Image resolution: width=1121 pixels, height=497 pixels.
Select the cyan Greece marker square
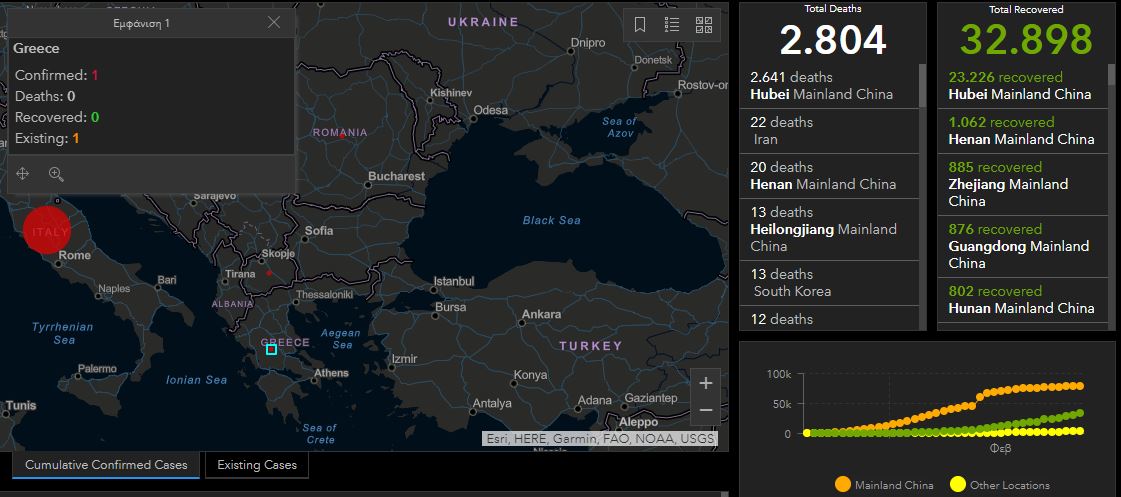(271, 349)
